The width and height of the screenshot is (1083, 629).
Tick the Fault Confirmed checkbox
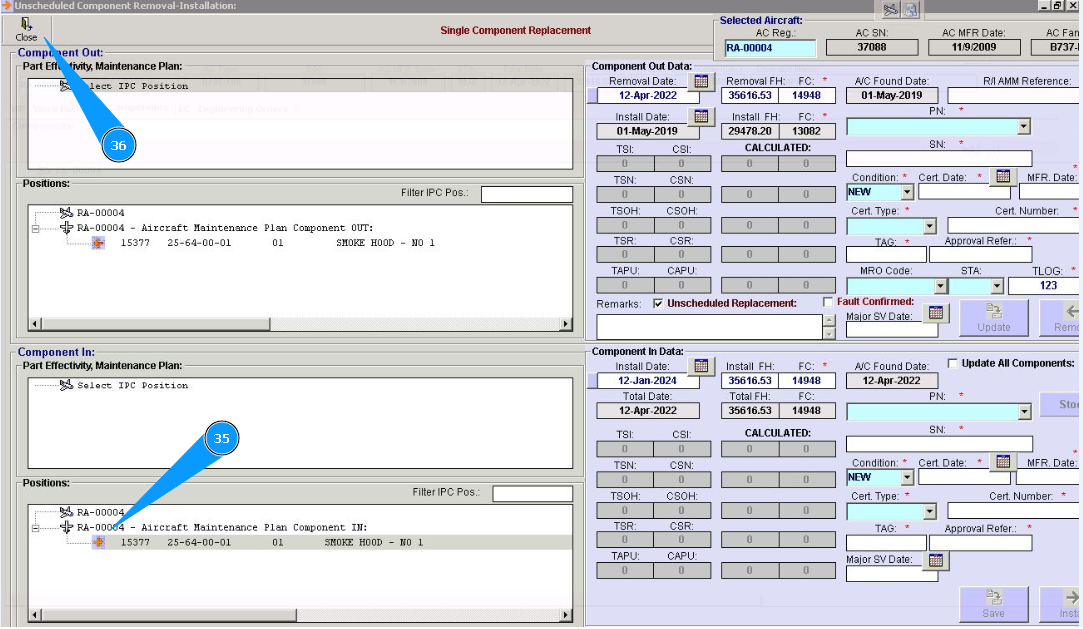click(x=827, y=302)
